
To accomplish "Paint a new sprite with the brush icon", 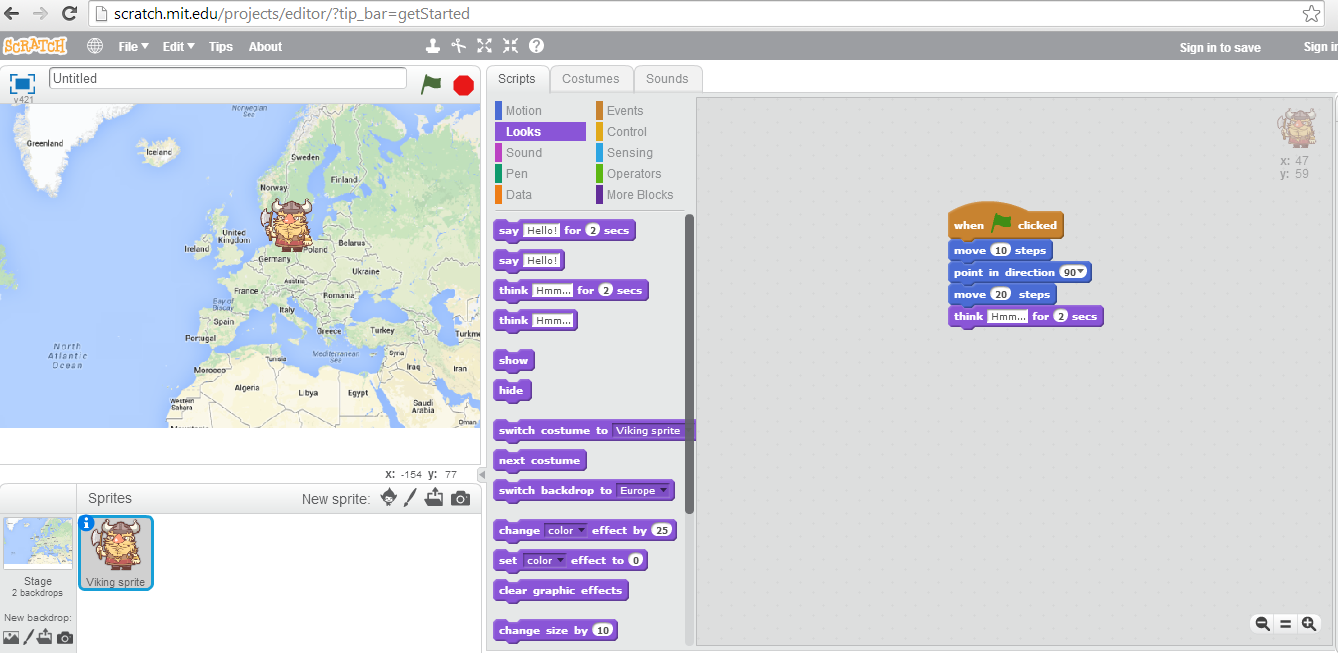I will click(x=411, y=496).
